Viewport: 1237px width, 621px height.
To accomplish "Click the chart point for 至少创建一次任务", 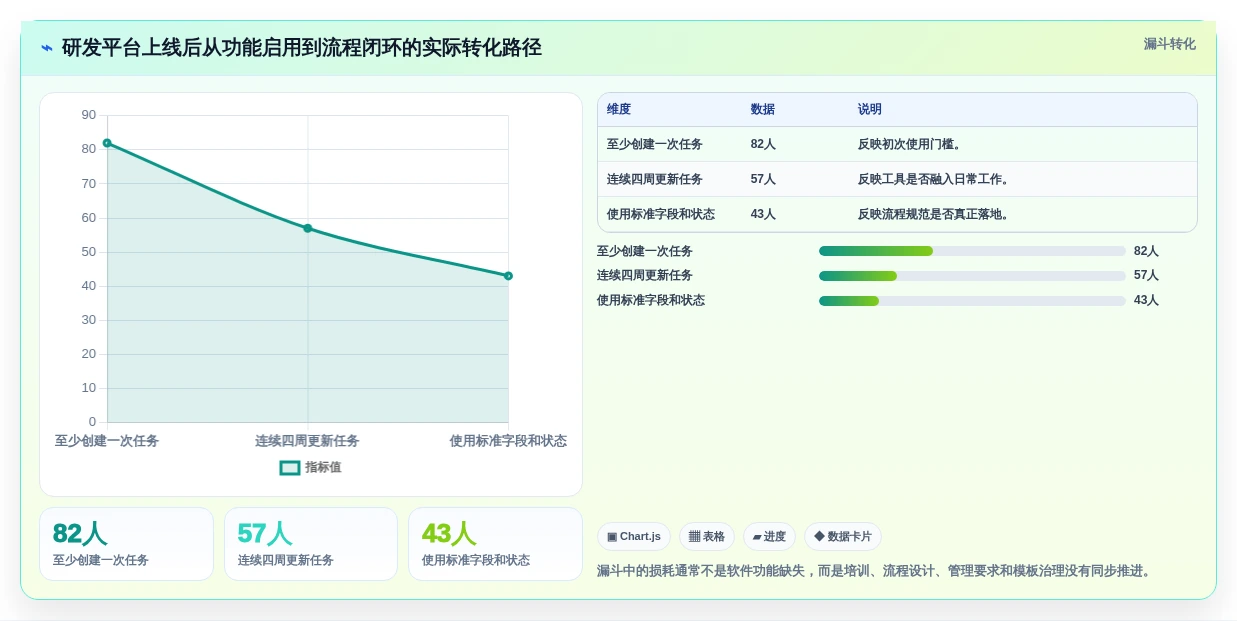I will (x=107, y=143).
